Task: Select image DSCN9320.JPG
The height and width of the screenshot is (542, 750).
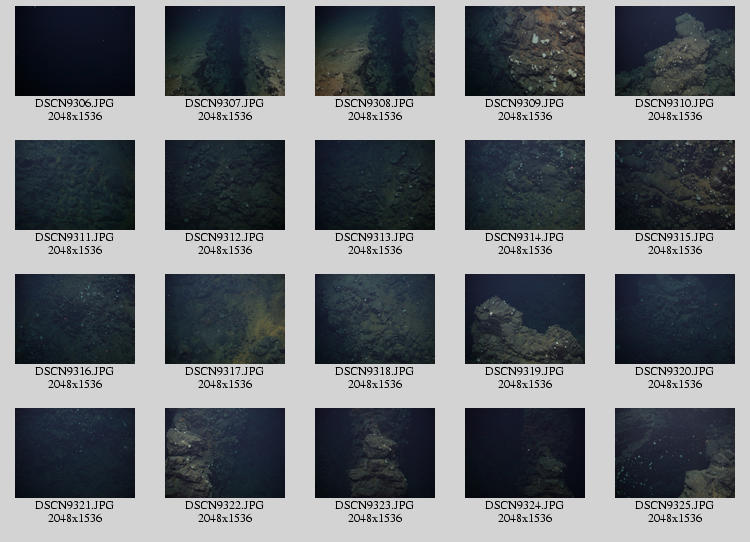Action: point(675,319)
